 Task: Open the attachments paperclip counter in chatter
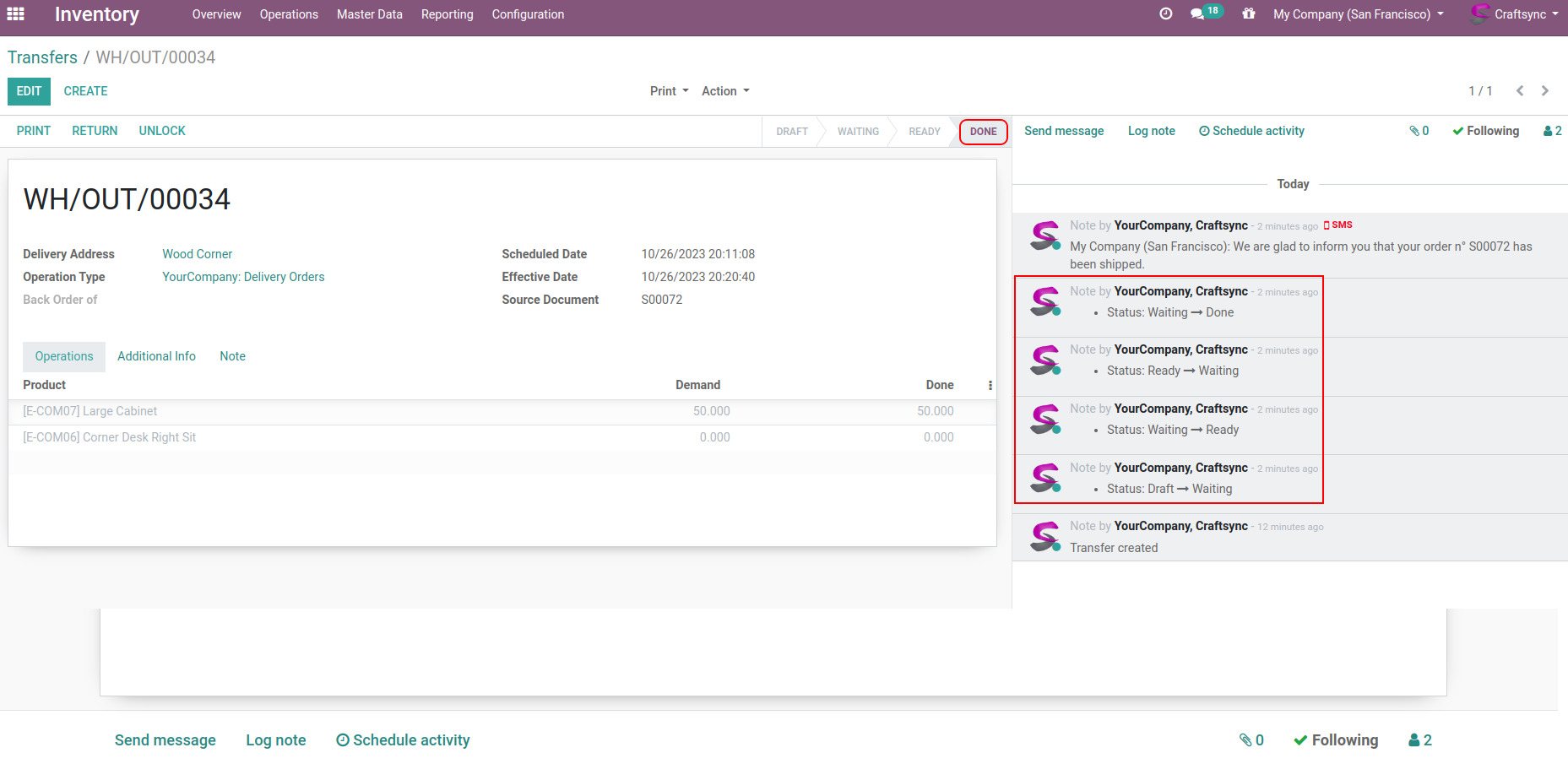(x=1419, y=131)
